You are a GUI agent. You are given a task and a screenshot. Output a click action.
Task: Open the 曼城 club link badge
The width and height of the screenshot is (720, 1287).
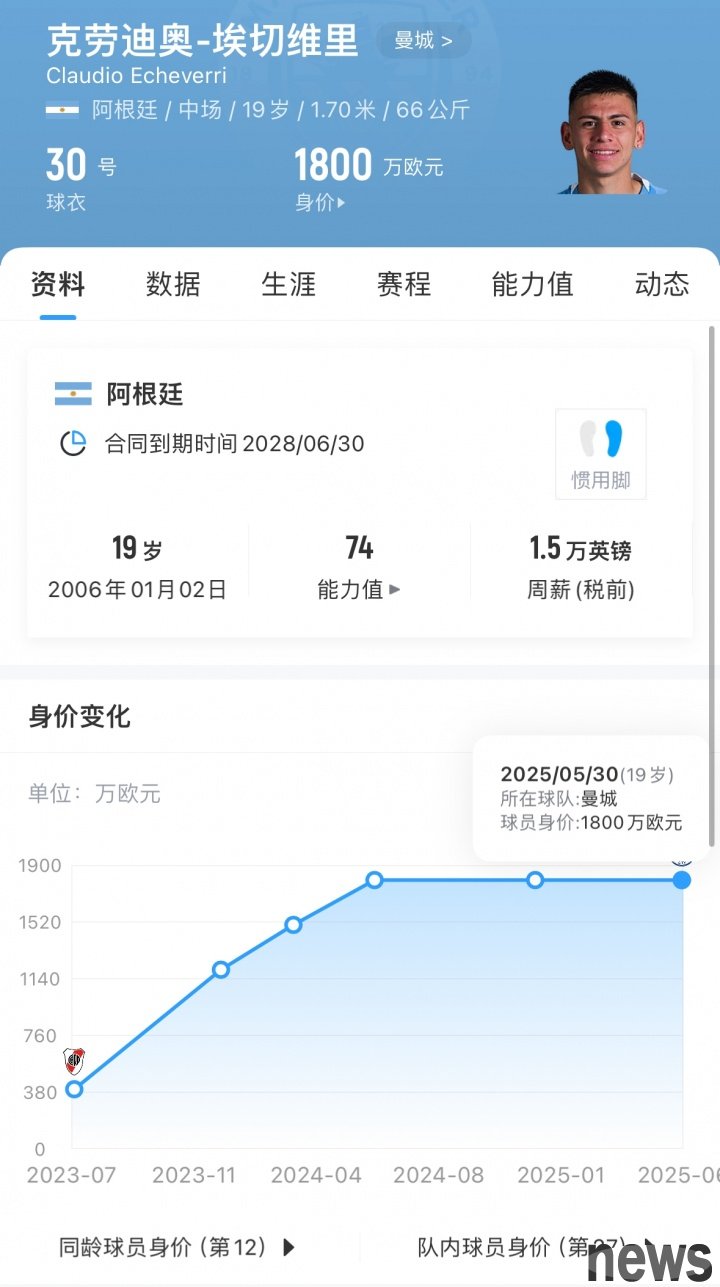pyautogui.click(x=424, y=41)
